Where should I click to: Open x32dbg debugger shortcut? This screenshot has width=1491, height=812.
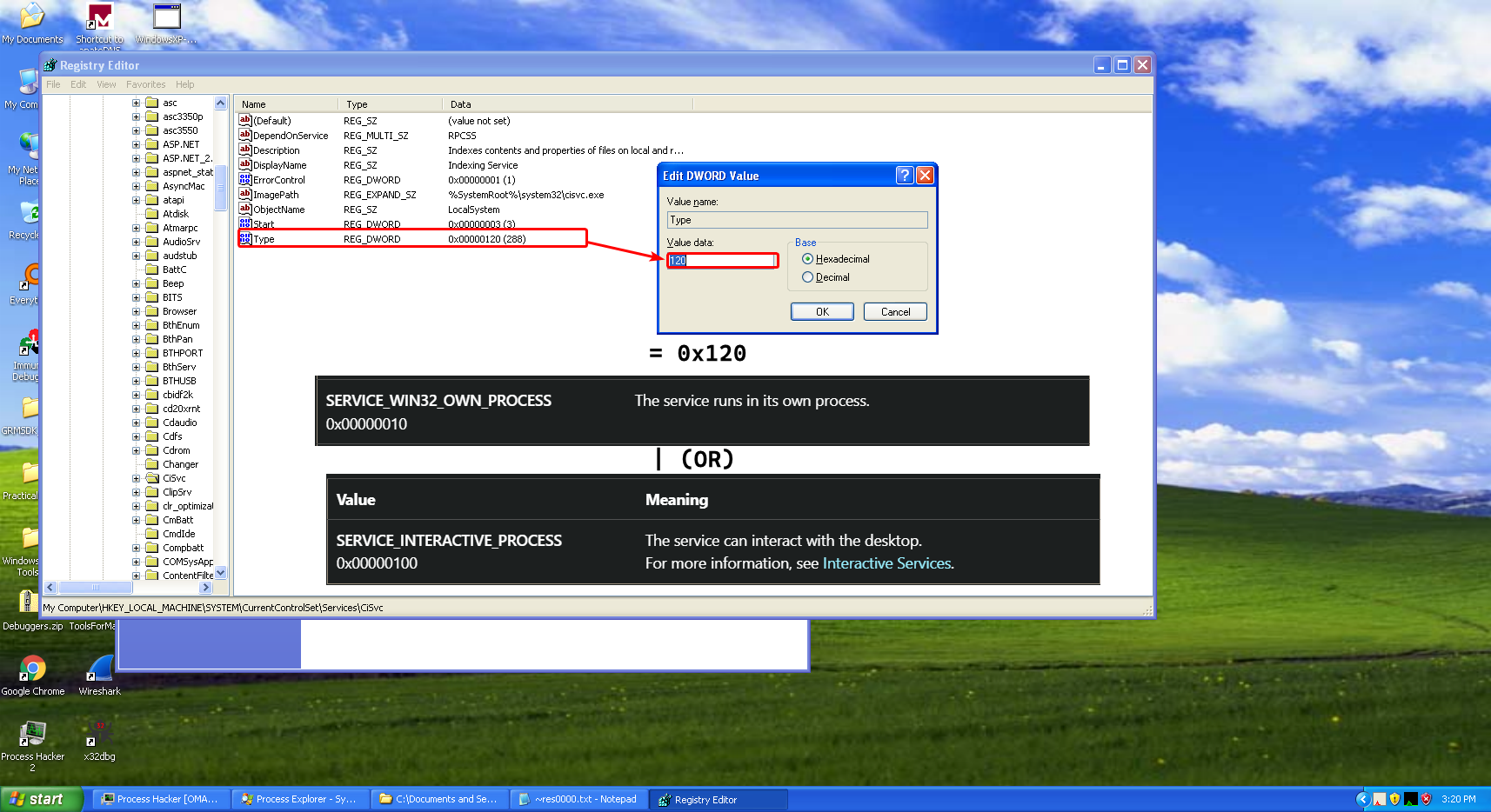coord(99,735)
